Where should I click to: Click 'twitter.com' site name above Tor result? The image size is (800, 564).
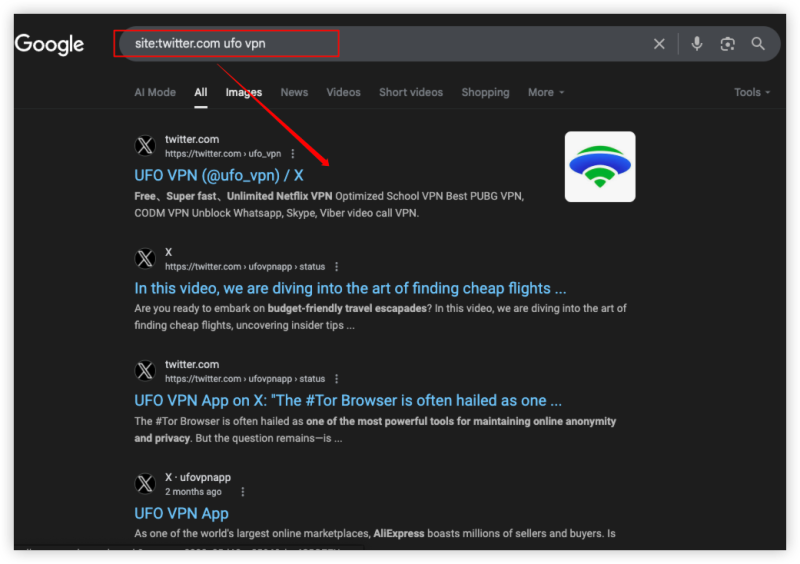[192, 364]
